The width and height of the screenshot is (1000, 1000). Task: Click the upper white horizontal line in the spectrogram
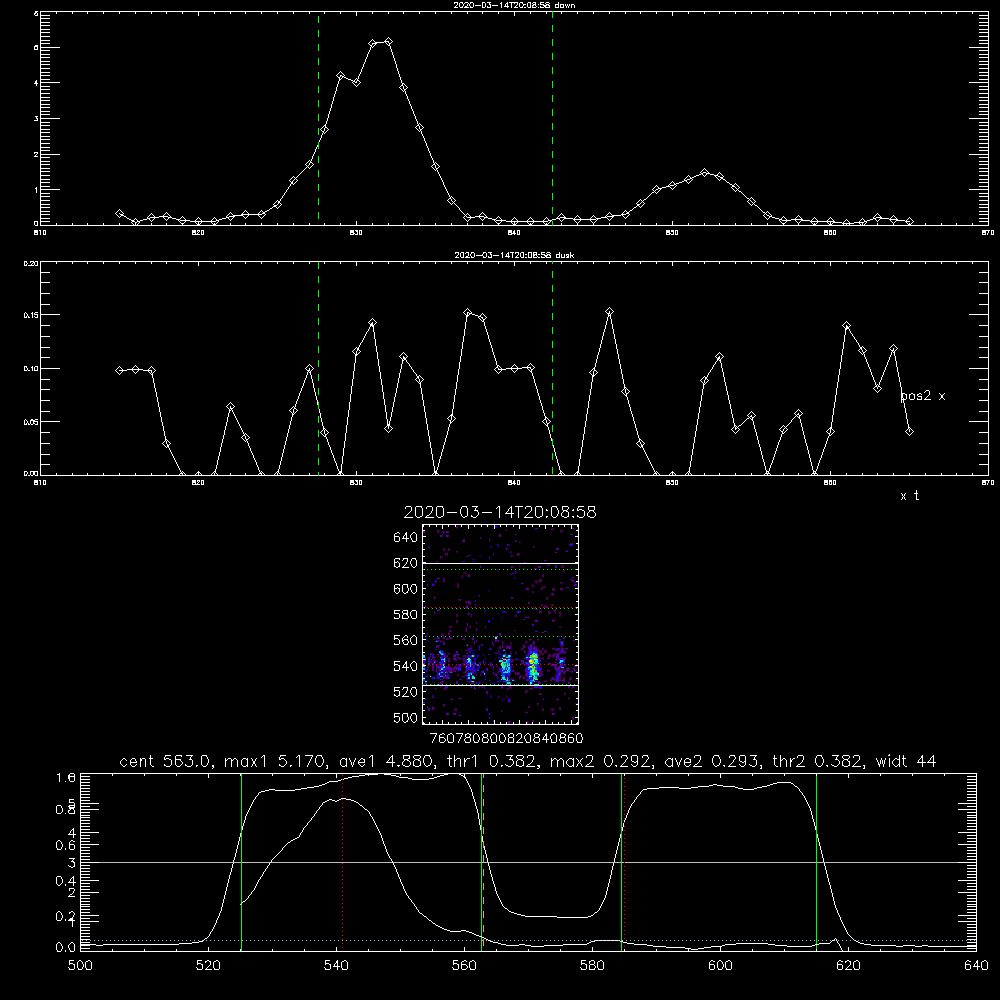[x=501, y=563]
